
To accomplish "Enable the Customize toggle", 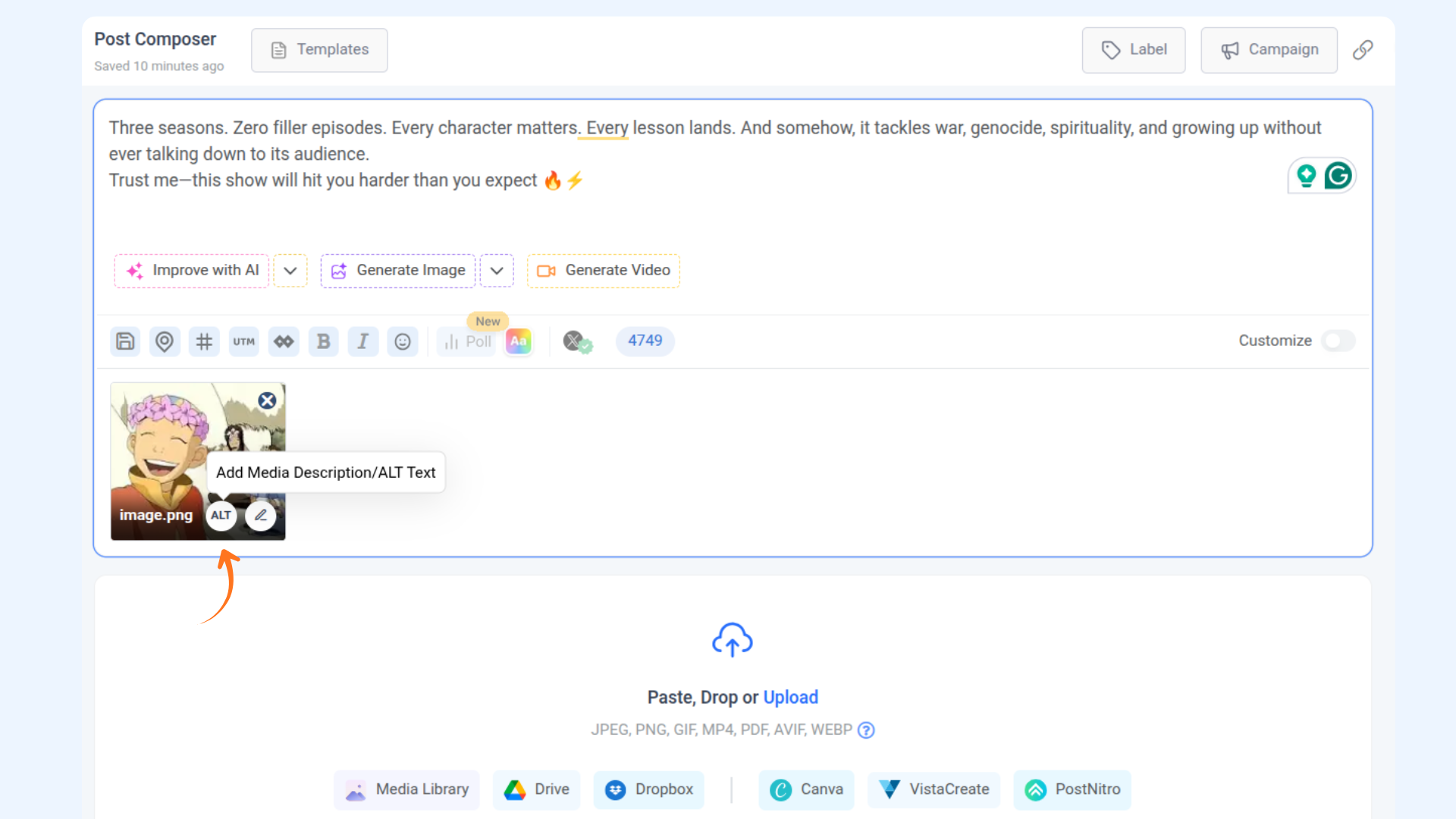I will pos(1338,340).
